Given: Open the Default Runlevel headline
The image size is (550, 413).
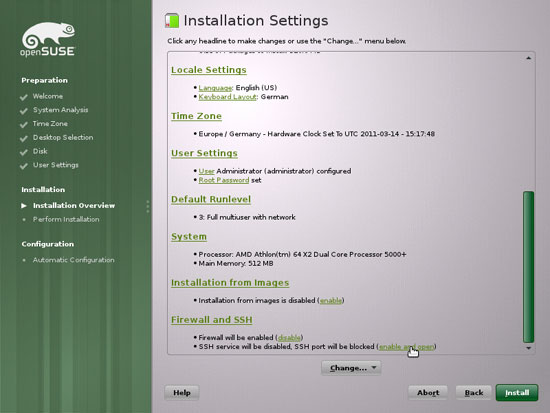Looking at the screenshot, I should click(x=211, y=199).
